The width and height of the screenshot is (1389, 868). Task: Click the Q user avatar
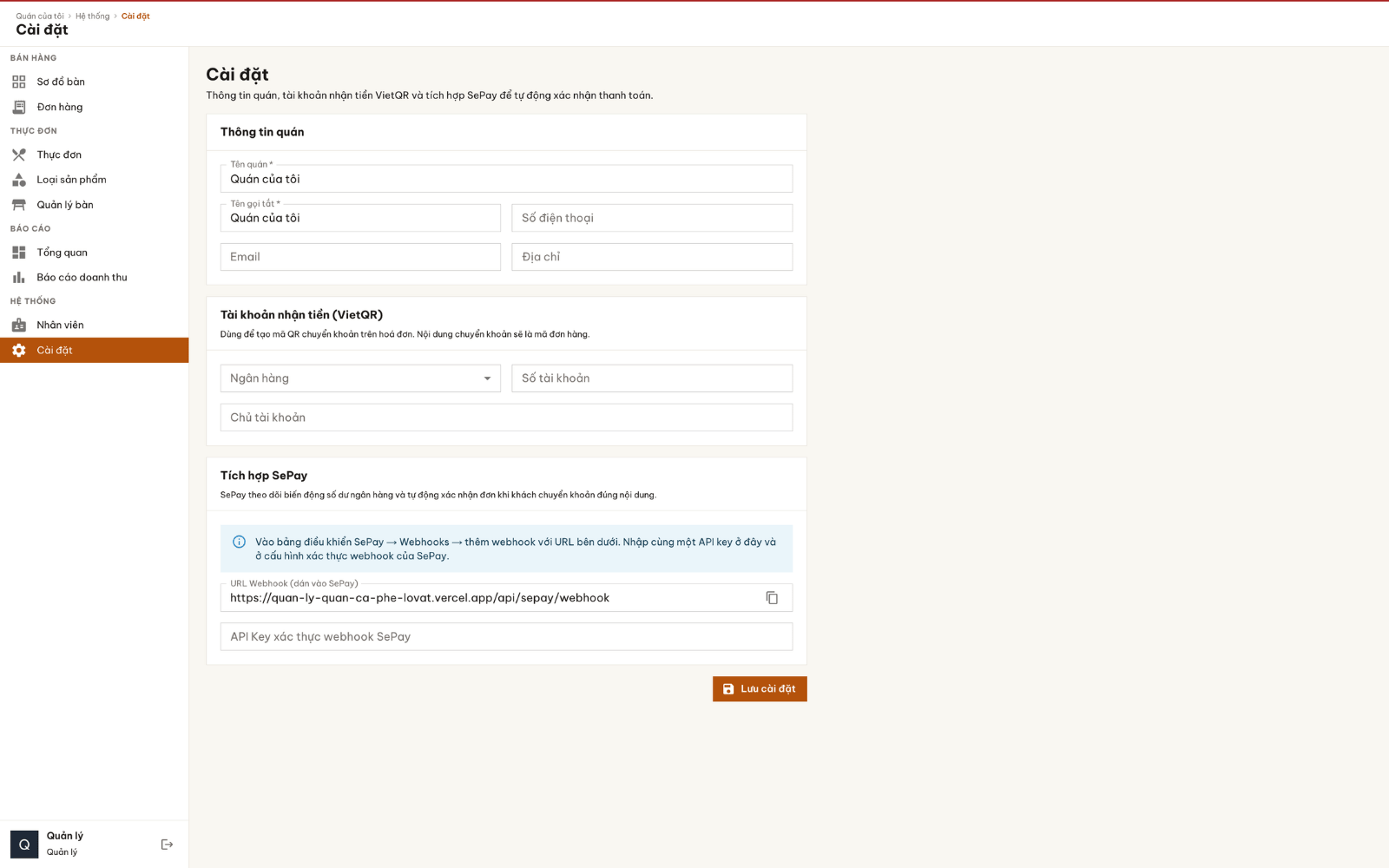[x=24, y=845]
